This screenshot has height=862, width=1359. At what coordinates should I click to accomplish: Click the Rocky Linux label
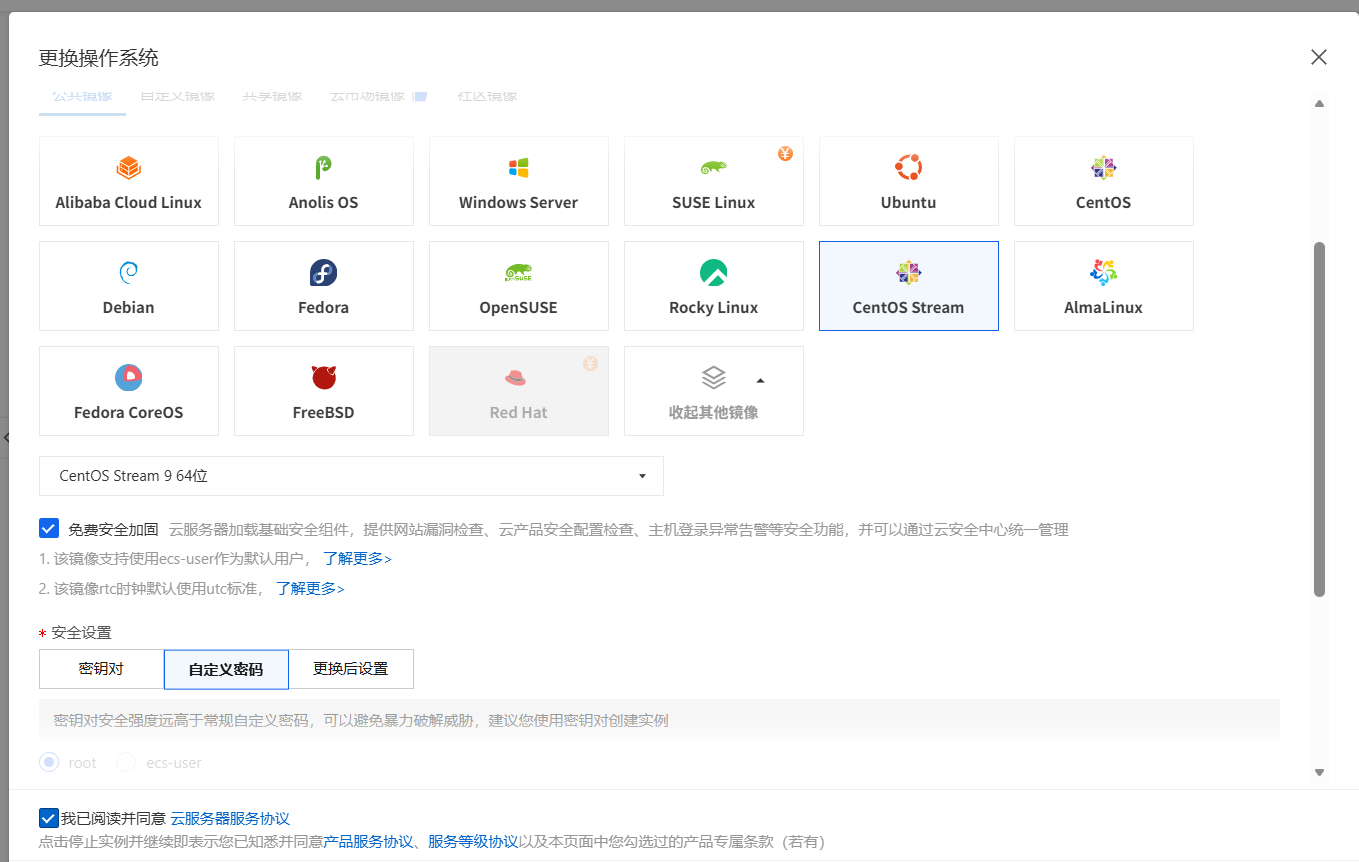point(713,307)
